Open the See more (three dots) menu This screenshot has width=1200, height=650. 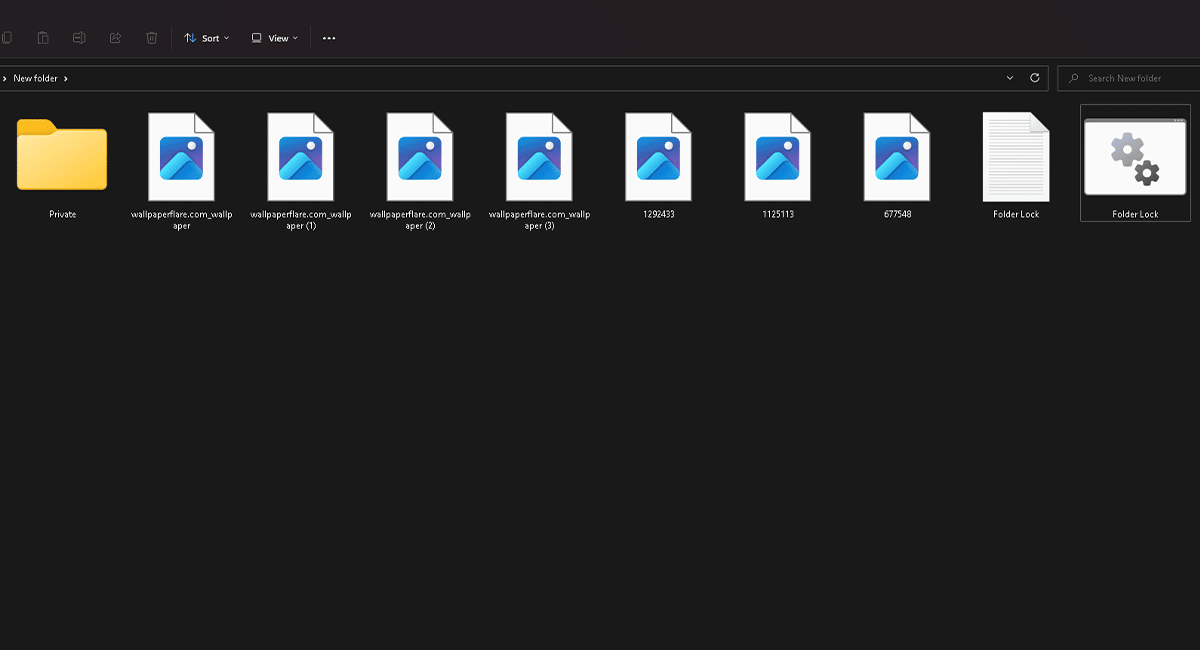[x=329, y=38]
